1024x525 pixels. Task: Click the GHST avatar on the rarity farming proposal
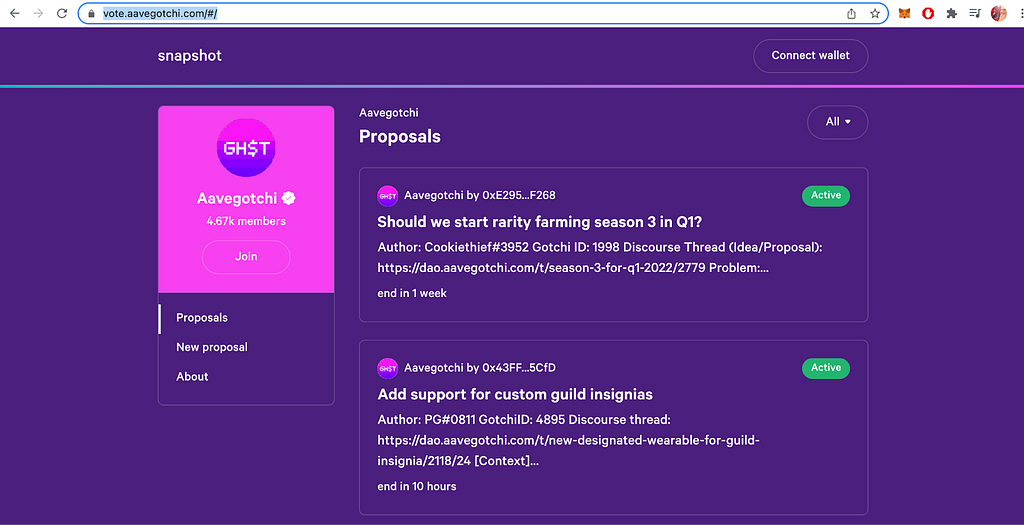coord(388,196)
